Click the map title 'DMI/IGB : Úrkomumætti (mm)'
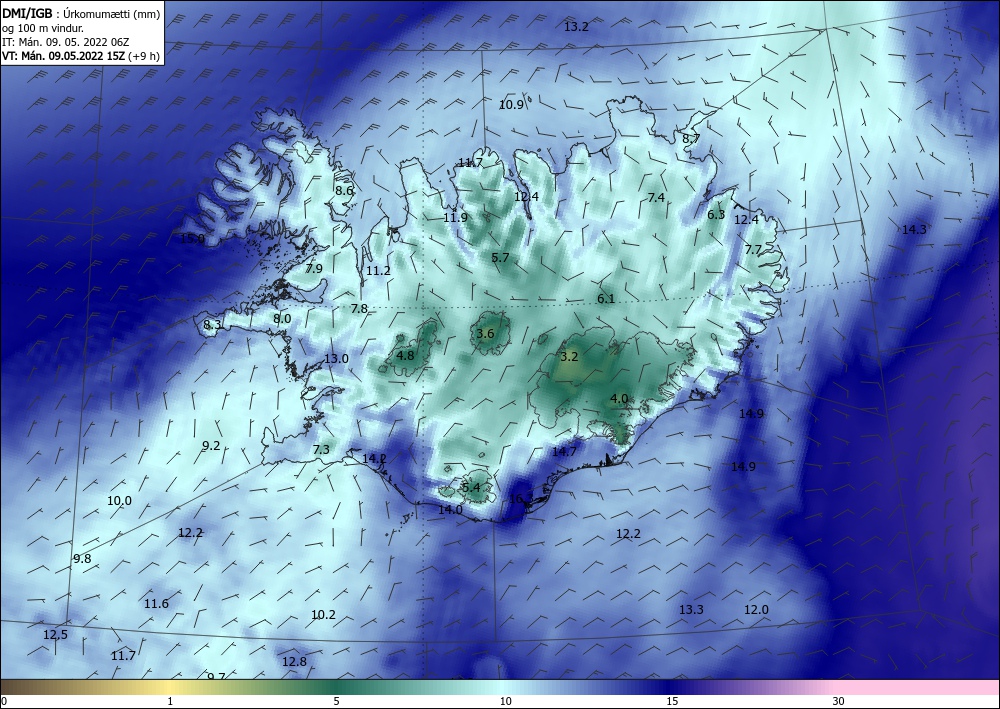The height and width of the screenshot is (709, 1000). pos(81,14)
